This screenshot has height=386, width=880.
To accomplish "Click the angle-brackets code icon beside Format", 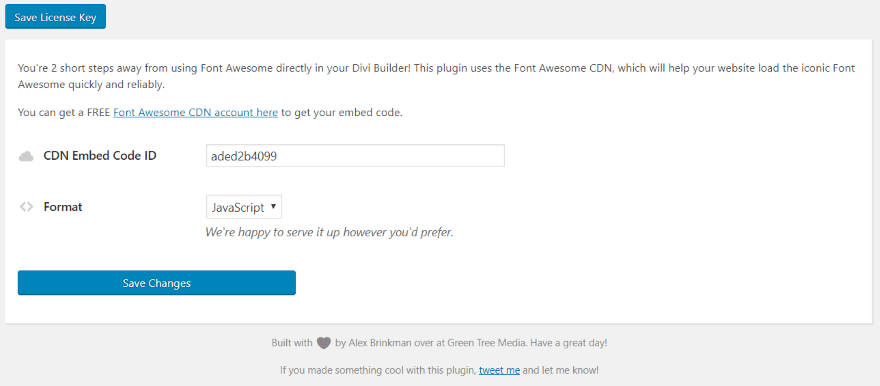I will coord(26,206).
